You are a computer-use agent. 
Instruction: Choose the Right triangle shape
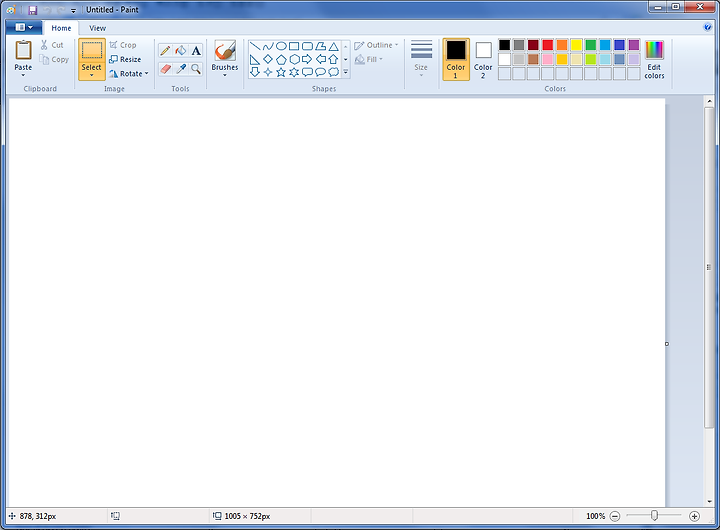[x=255, y=59]
